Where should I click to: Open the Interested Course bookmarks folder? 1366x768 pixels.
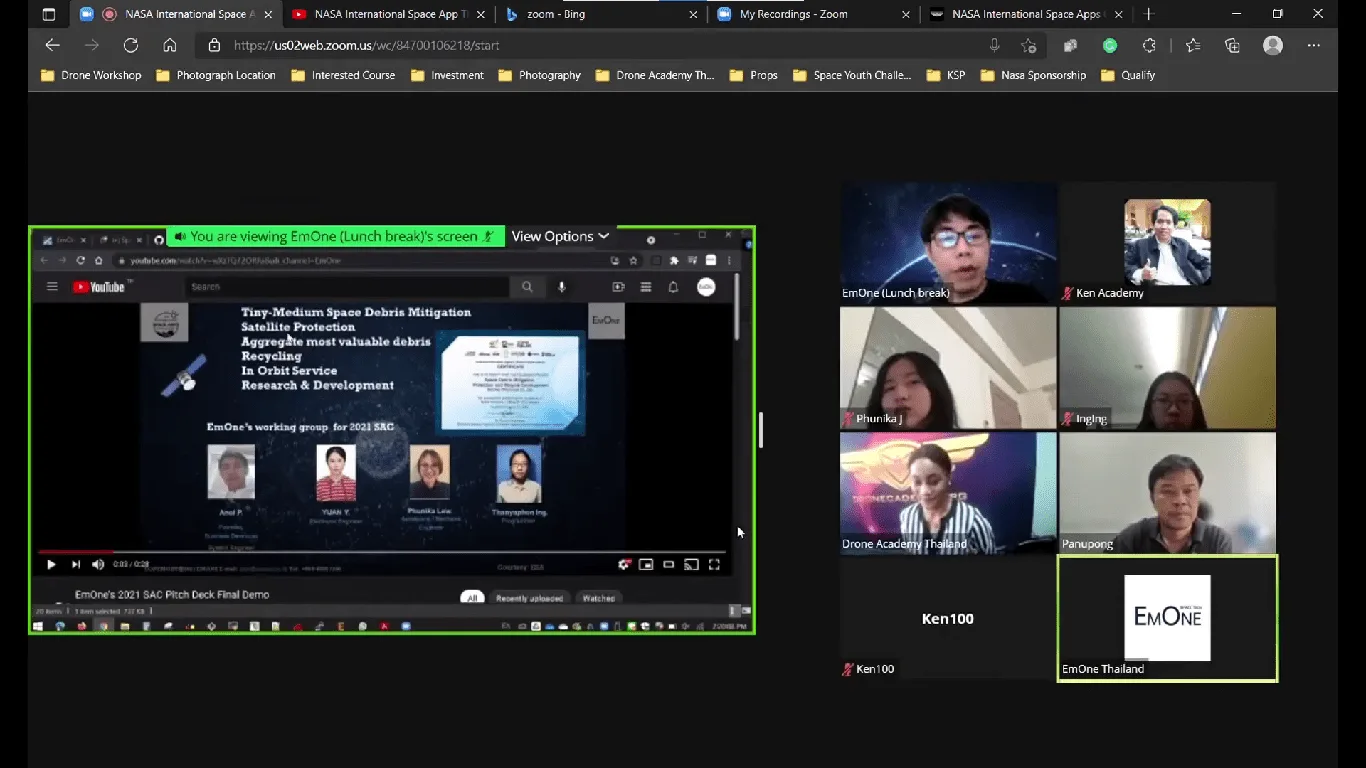tap(343, 75)
